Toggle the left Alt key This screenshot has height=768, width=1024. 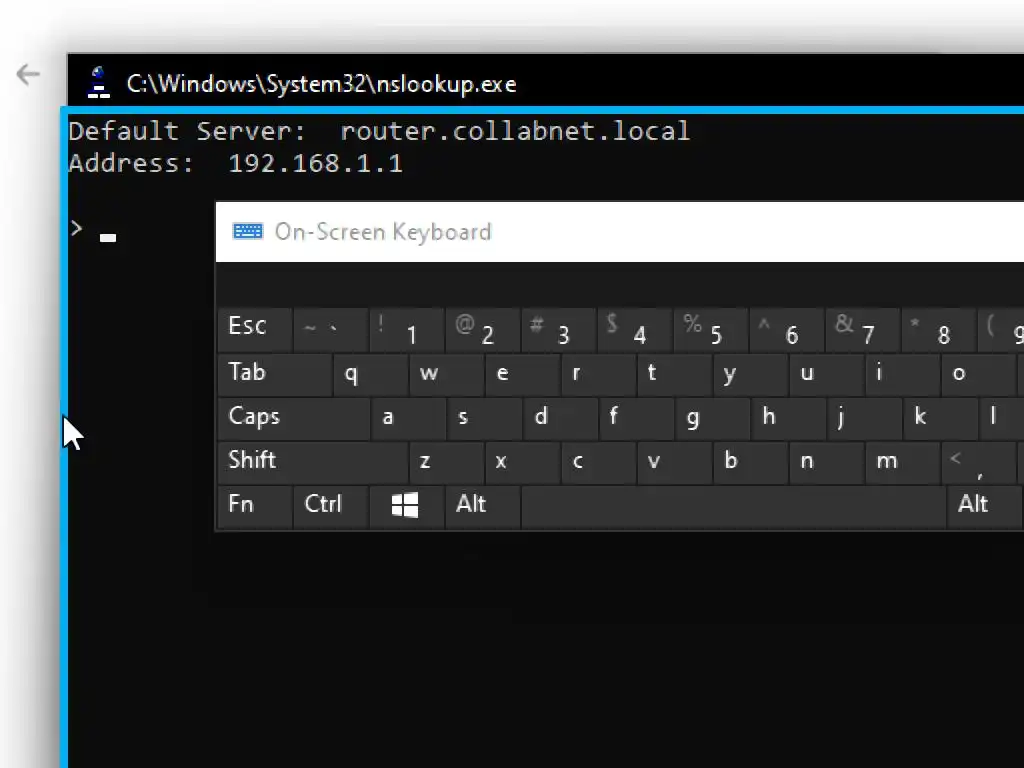click(482, 505)
